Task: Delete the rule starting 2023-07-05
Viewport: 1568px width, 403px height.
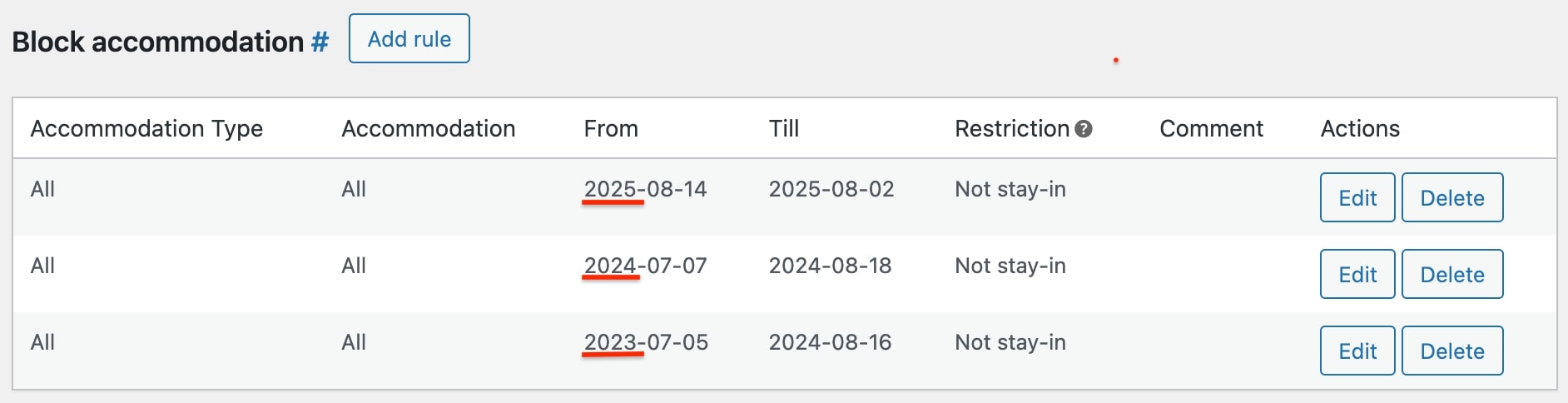Action: point(1451,351)
